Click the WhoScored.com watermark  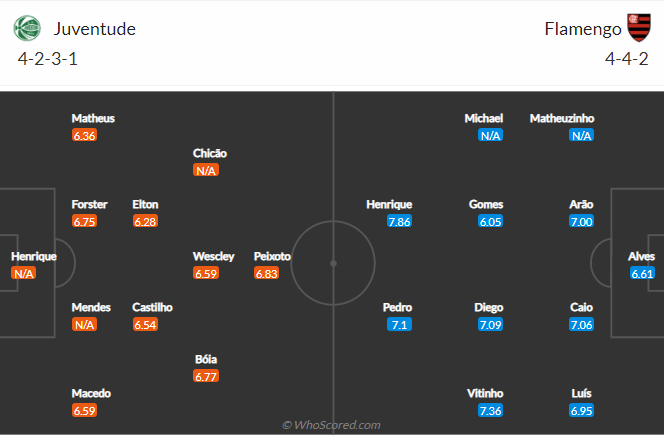click(332, 425)
